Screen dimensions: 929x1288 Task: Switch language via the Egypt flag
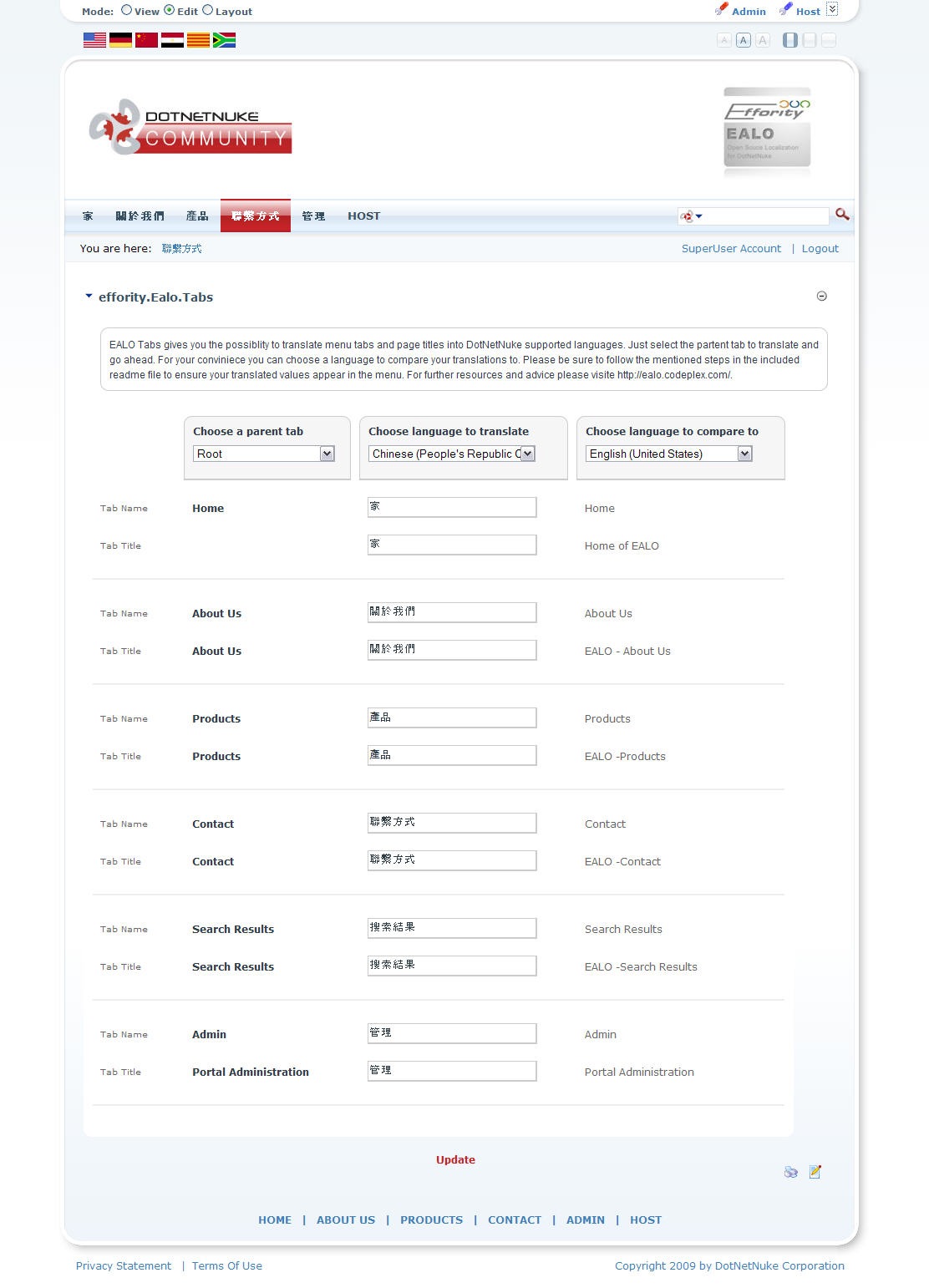[172, 40]
